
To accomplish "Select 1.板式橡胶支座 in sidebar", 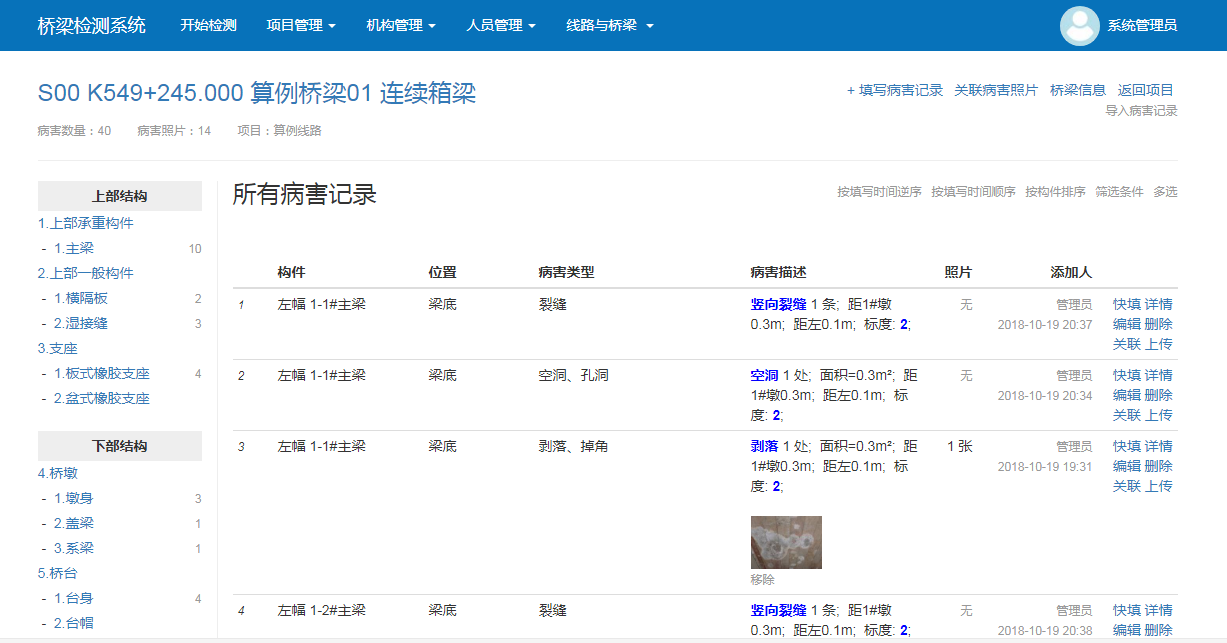I will tap(101, 373).
